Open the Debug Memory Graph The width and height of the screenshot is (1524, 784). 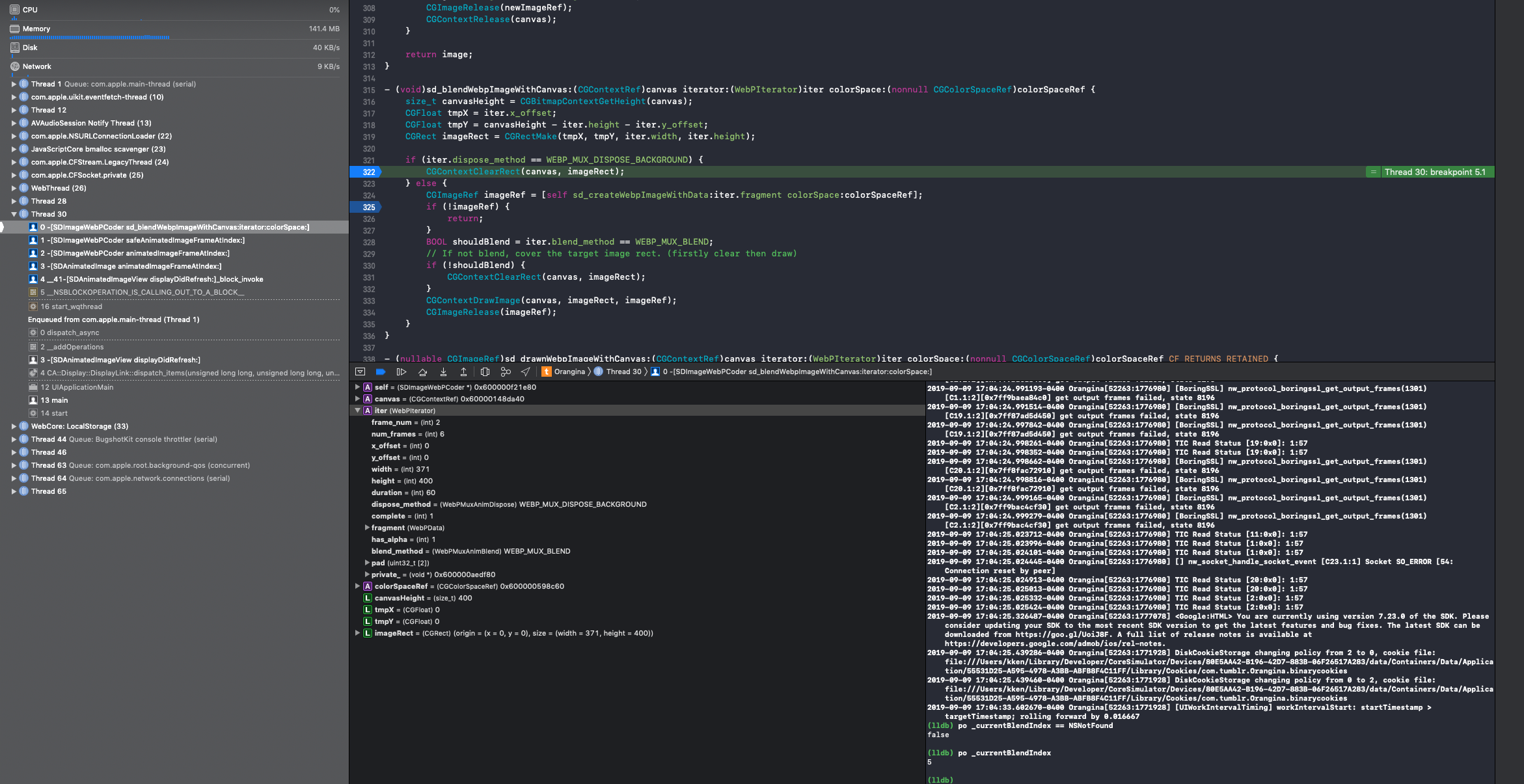(506, 372)
